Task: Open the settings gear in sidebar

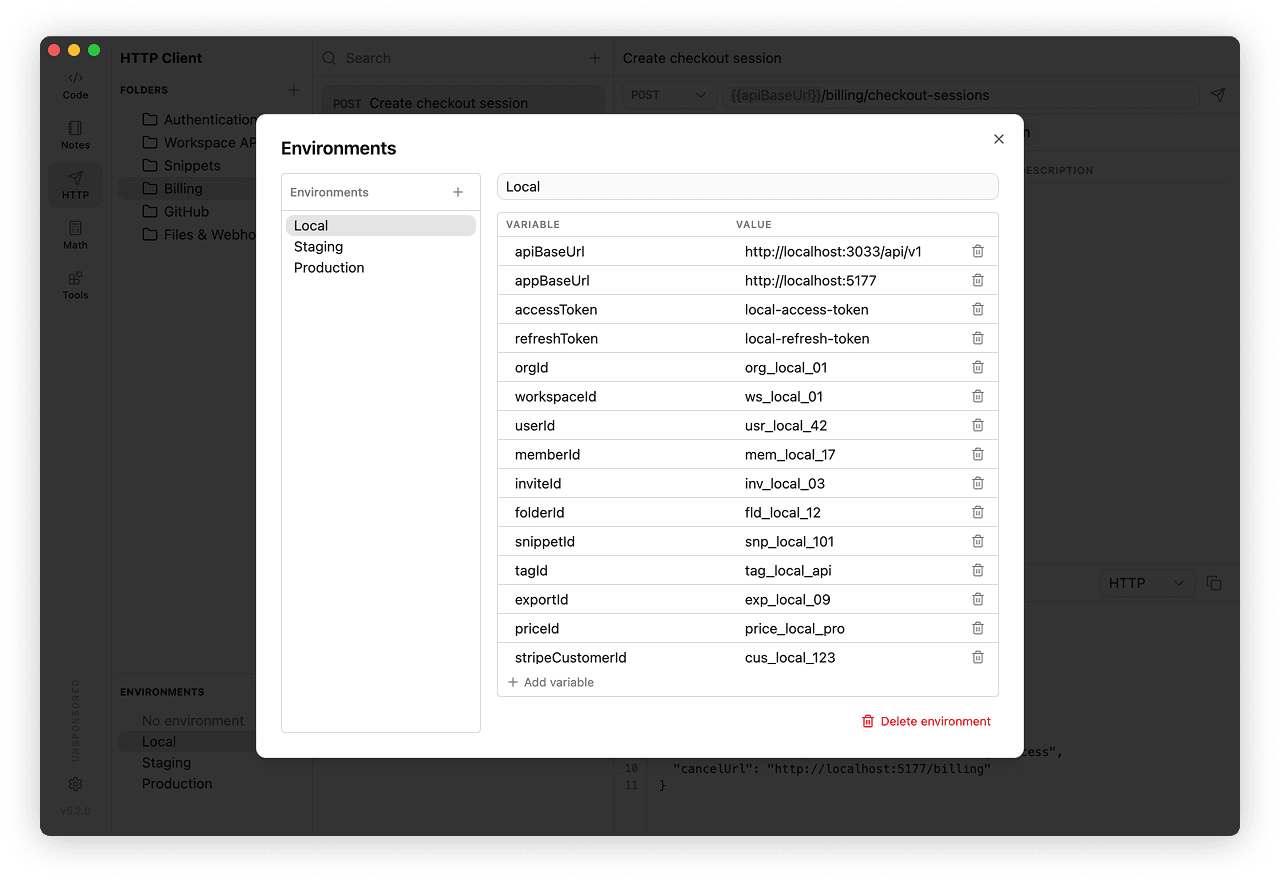Action: point(75,784)
